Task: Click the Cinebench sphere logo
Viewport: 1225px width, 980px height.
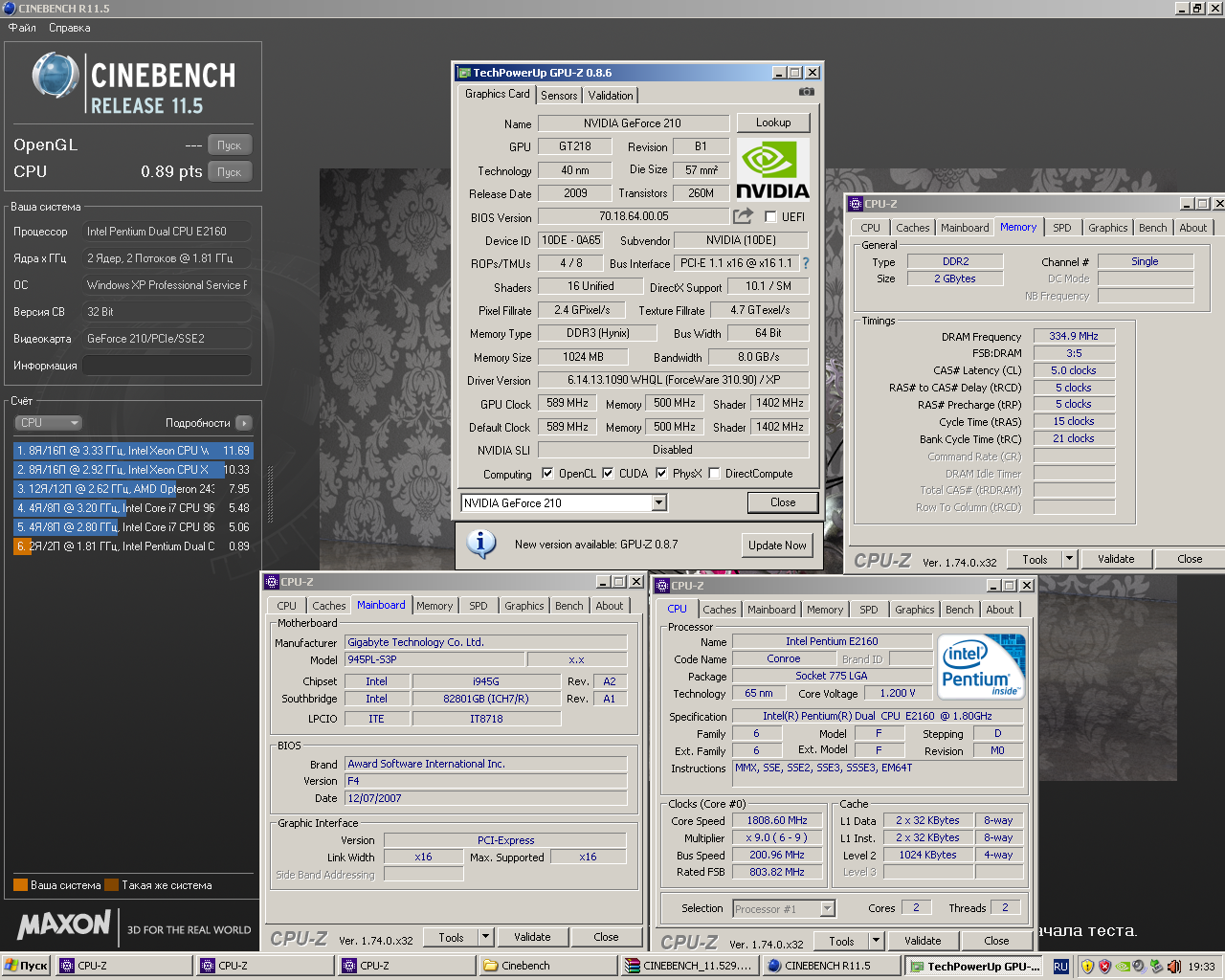Action: coord(55,76)
